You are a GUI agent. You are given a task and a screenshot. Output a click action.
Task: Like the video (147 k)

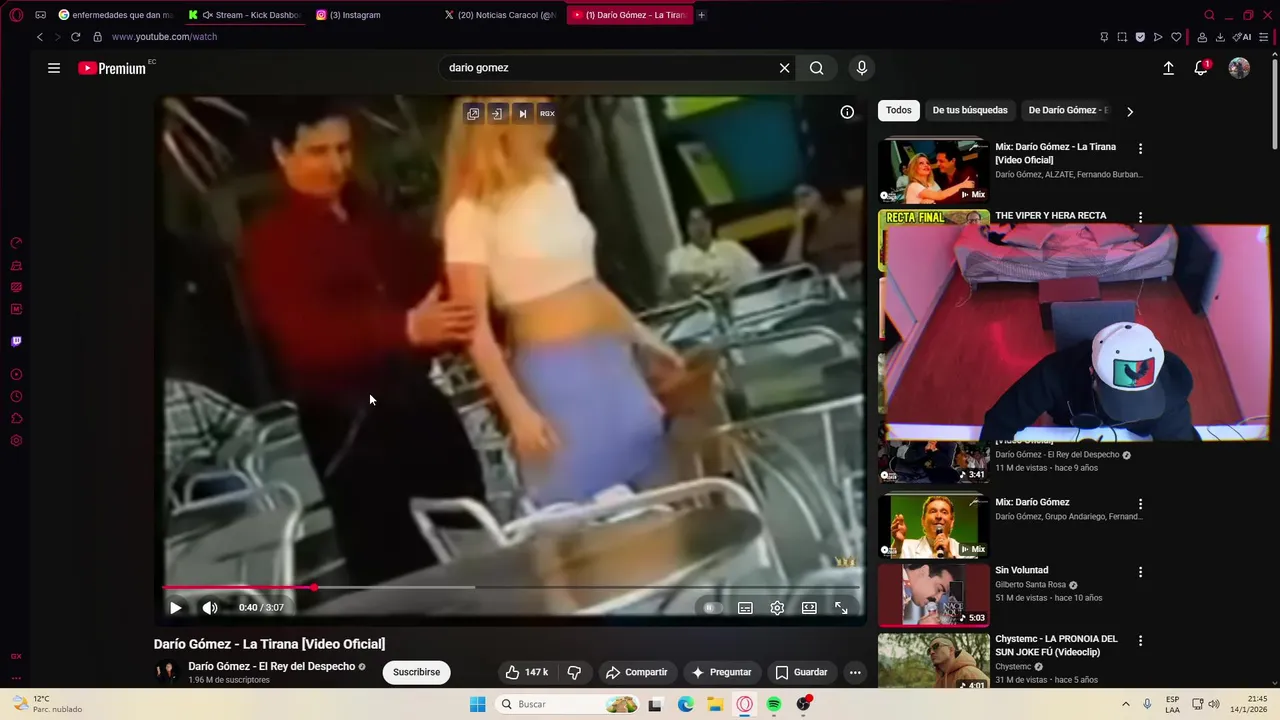(x=528, y=672)
